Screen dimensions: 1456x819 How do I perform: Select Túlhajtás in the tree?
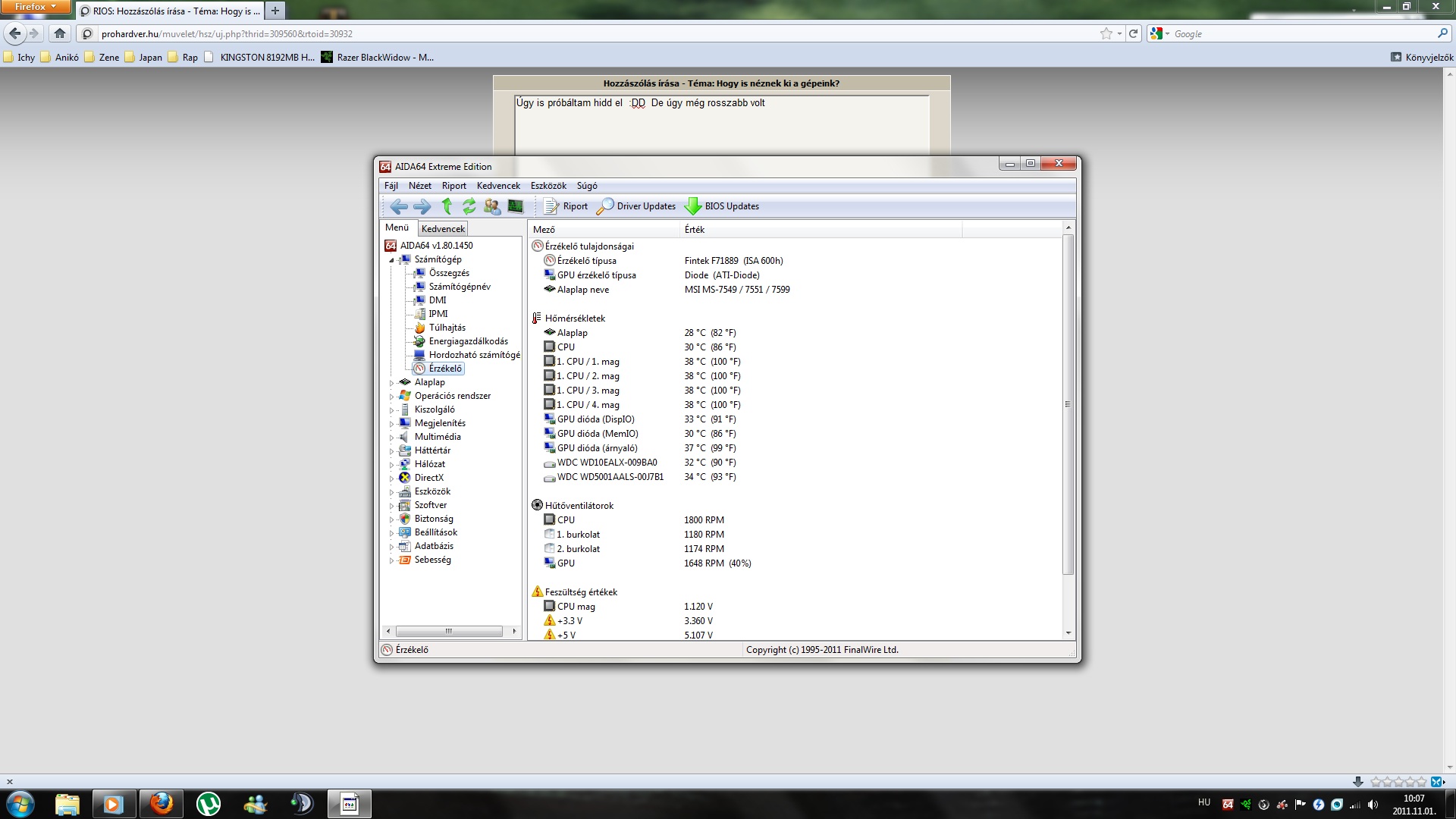click(x=447, y=328)
